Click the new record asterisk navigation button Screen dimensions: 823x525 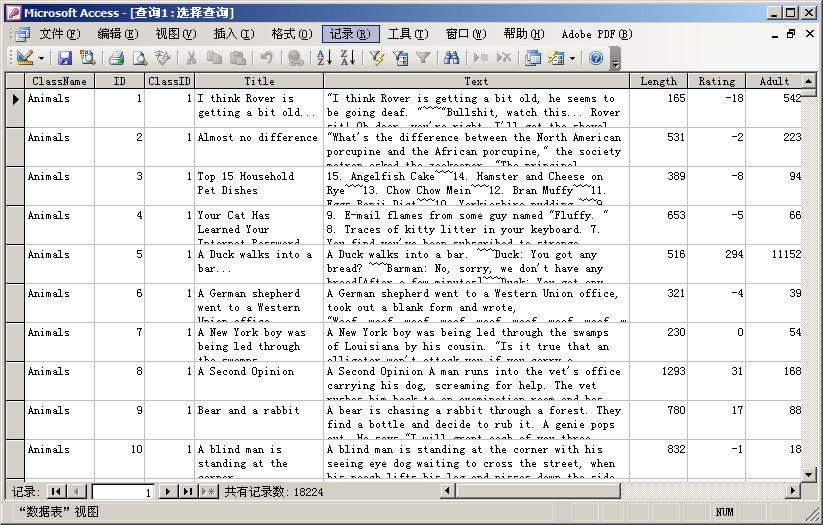point(208,492)
